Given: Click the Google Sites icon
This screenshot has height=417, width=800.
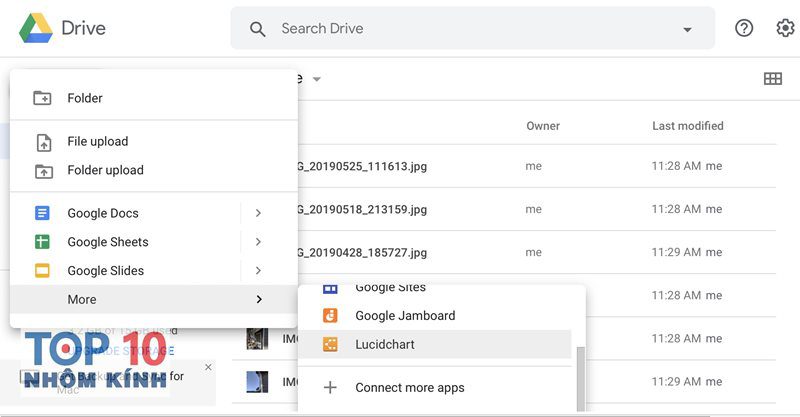Looking at the screenshot, I should [x=330, y=289].
